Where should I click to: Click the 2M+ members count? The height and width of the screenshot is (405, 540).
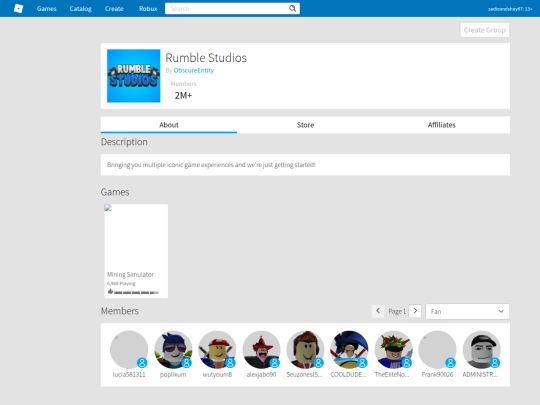click(183, 95)
